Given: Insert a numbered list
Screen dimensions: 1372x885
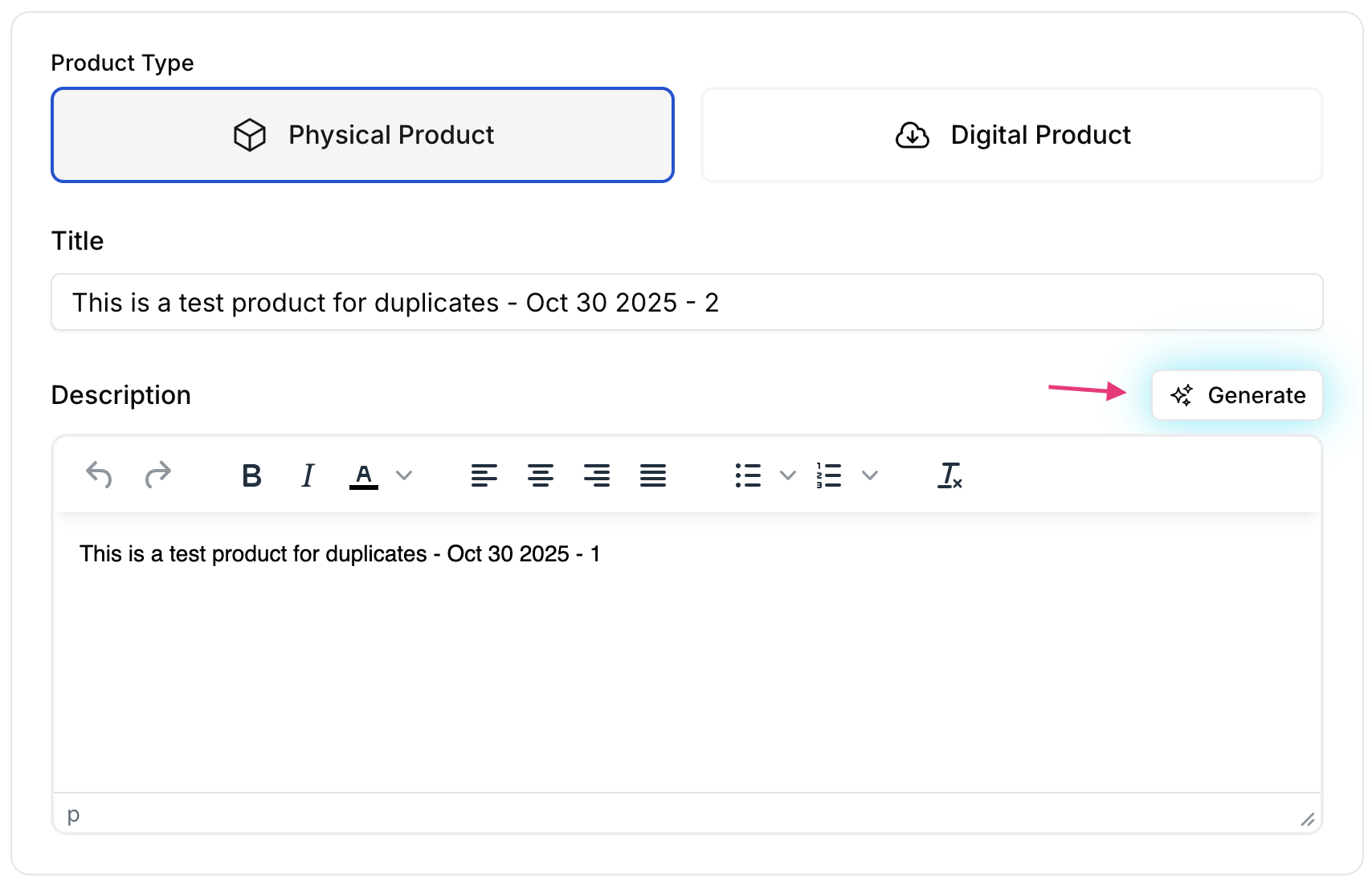Looking at the screenshot, I should (829, 476).
